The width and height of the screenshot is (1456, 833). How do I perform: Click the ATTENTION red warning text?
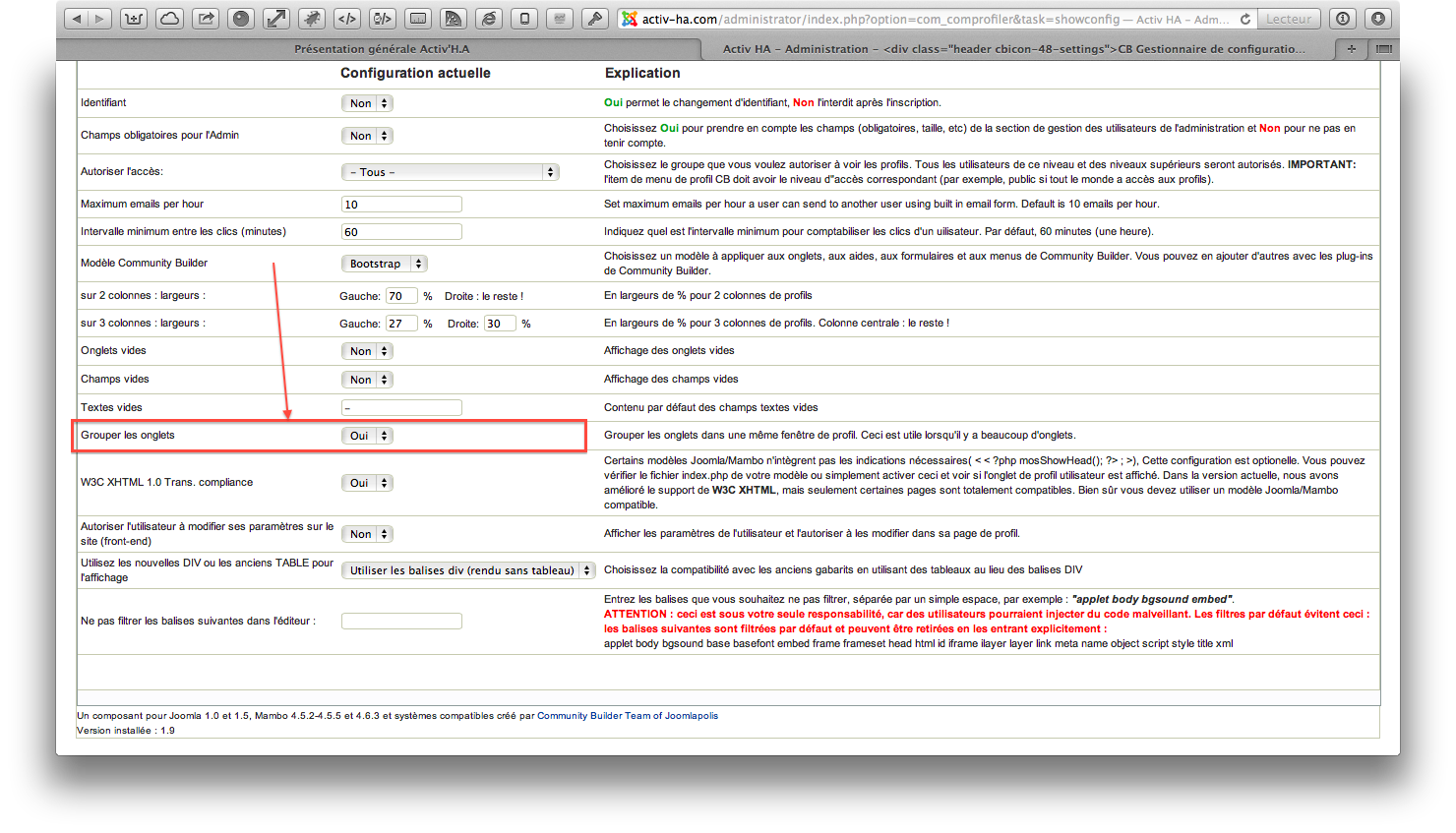[x=987, y=622]
